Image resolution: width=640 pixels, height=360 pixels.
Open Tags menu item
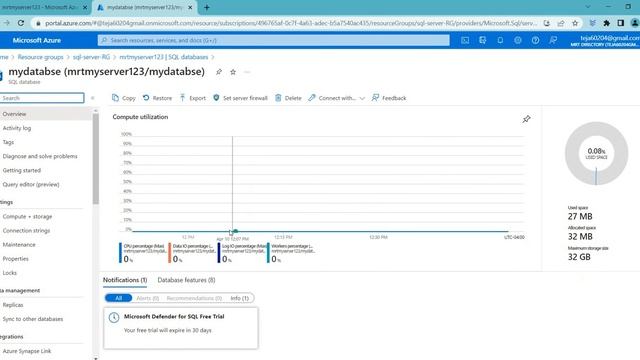tap(8, 142)
